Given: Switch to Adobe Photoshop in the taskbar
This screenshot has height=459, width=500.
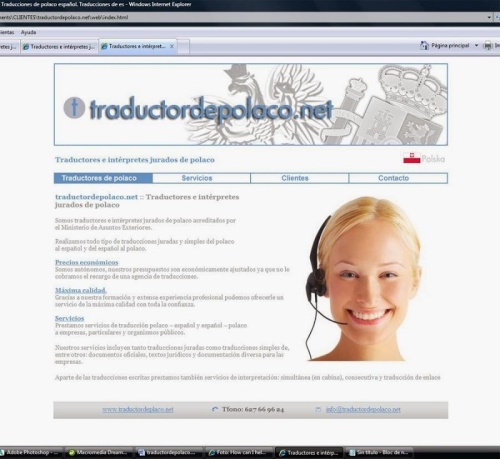Looking at the screenshot, I should coord(31,452).
